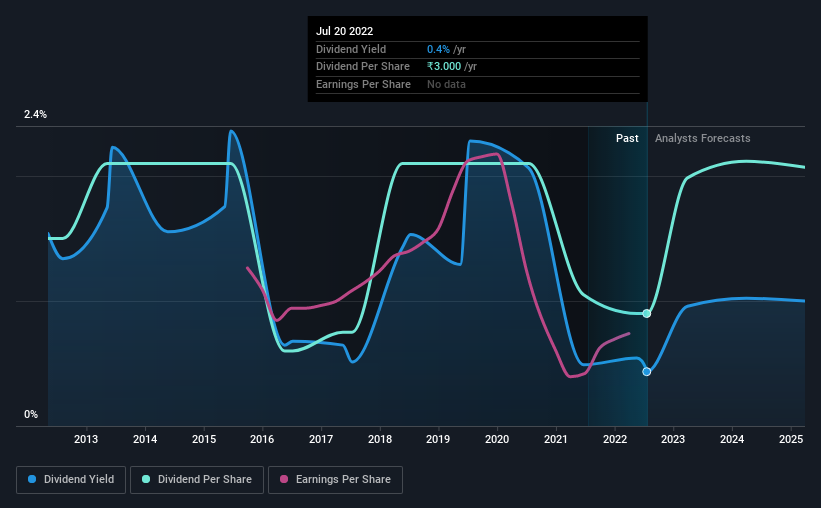Click the 2013 x-axis label
Screen dimensions: 821x508
pos(86,439)
